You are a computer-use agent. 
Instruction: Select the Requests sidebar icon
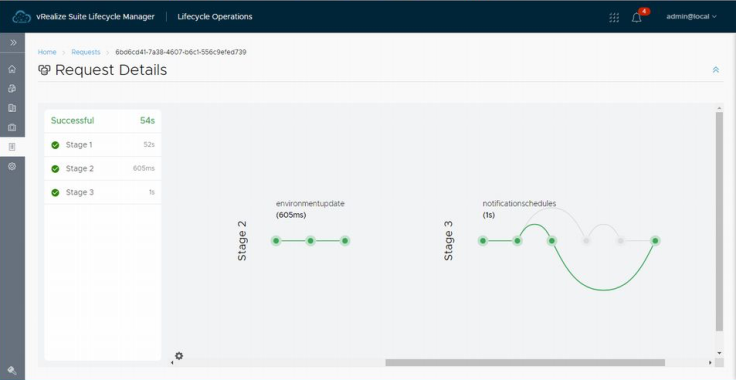click(12, 147)
